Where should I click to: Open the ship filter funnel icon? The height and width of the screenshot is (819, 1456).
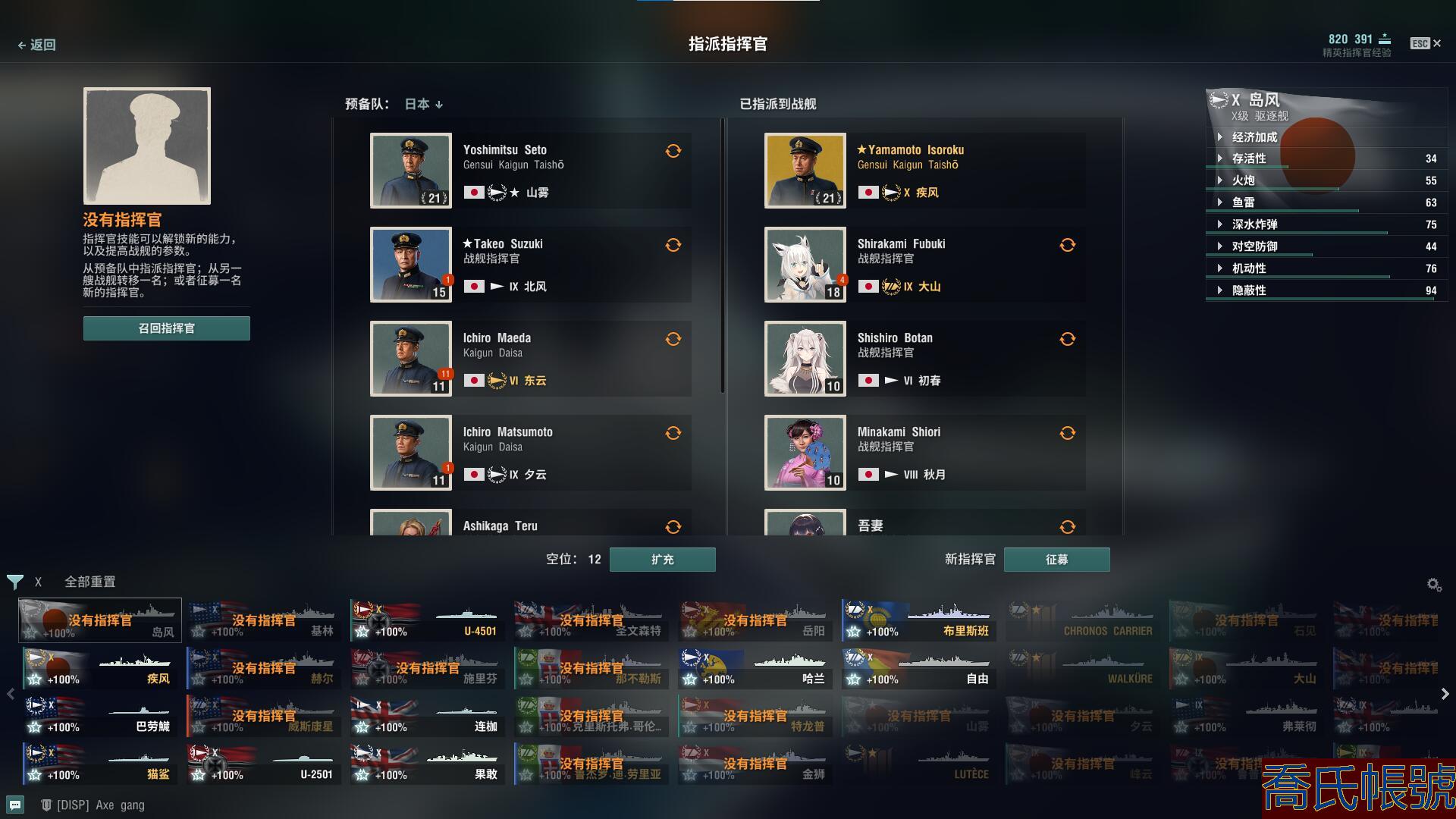14,582
